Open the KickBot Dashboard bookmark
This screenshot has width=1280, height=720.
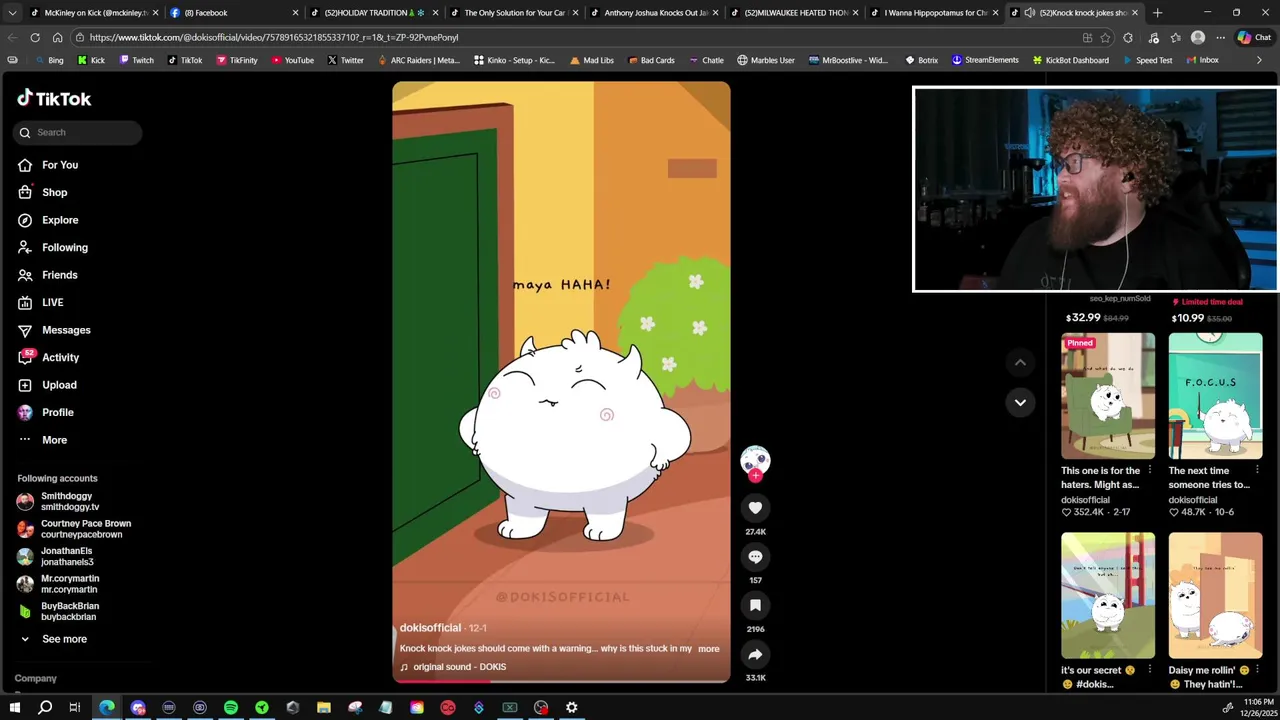(1070, 60)
